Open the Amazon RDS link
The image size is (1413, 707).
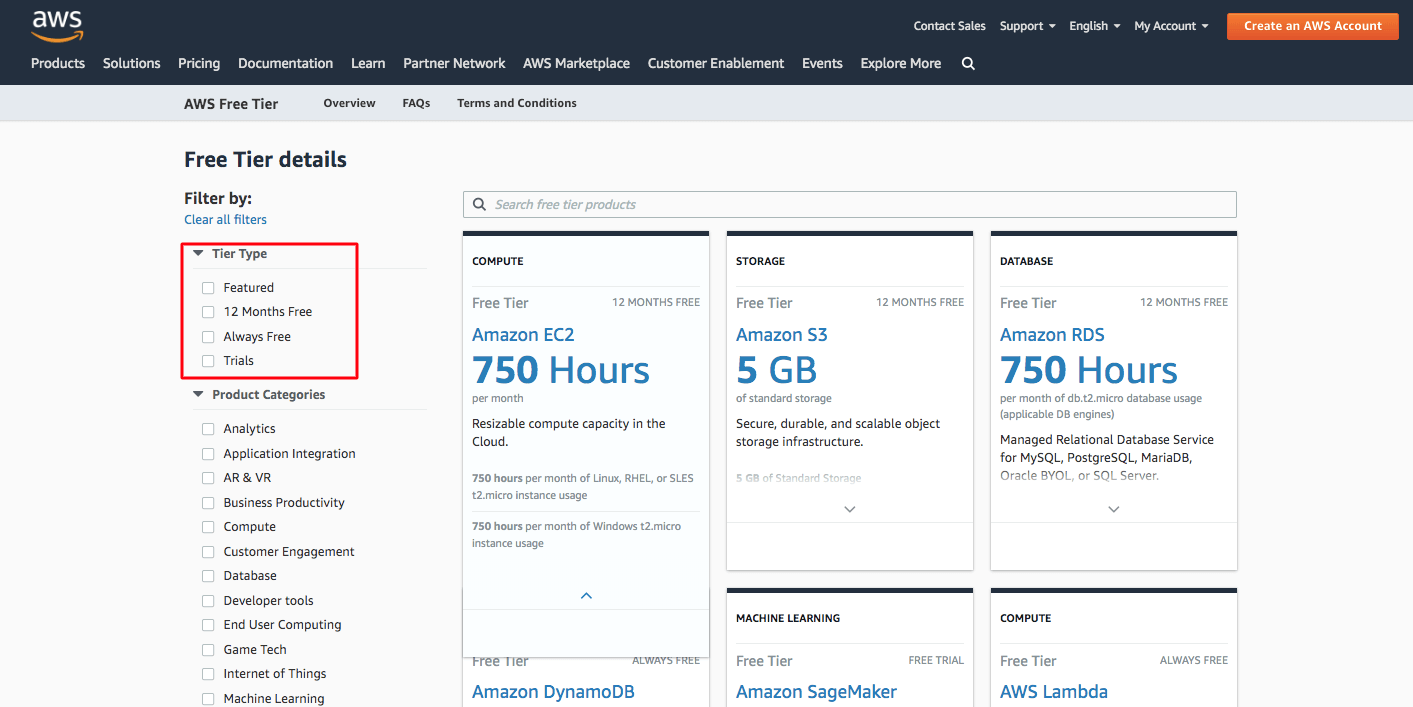tap(1052, 335)
